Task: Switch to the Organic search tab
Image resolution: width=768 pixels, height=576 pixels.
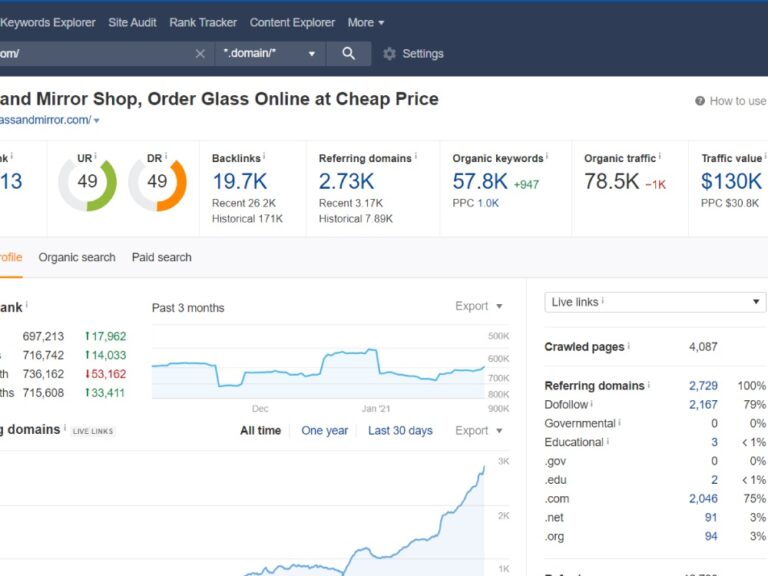Action: click(x=77, y=257)
